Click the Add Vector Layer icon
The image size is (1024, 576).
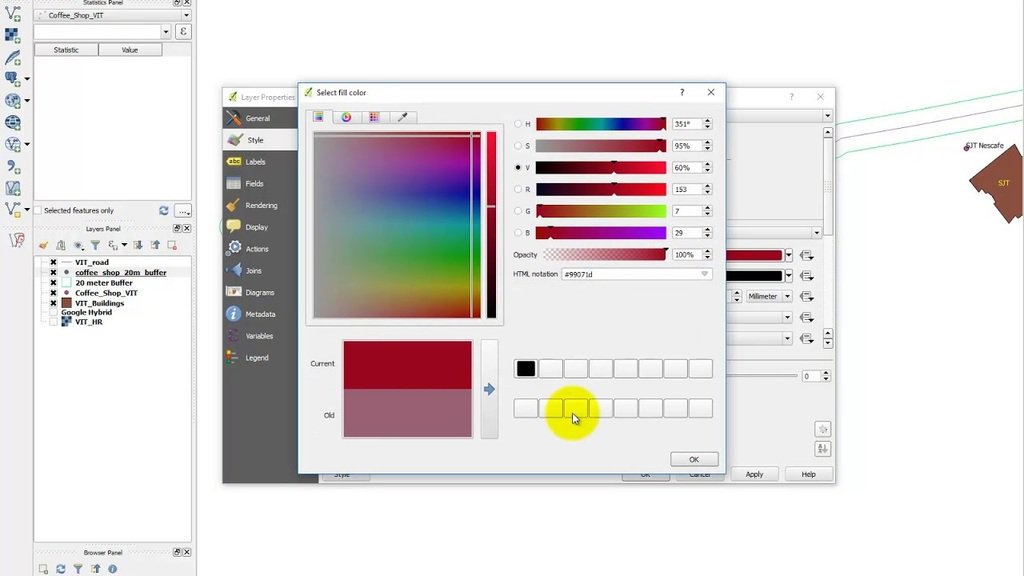(x=12, y=12)
